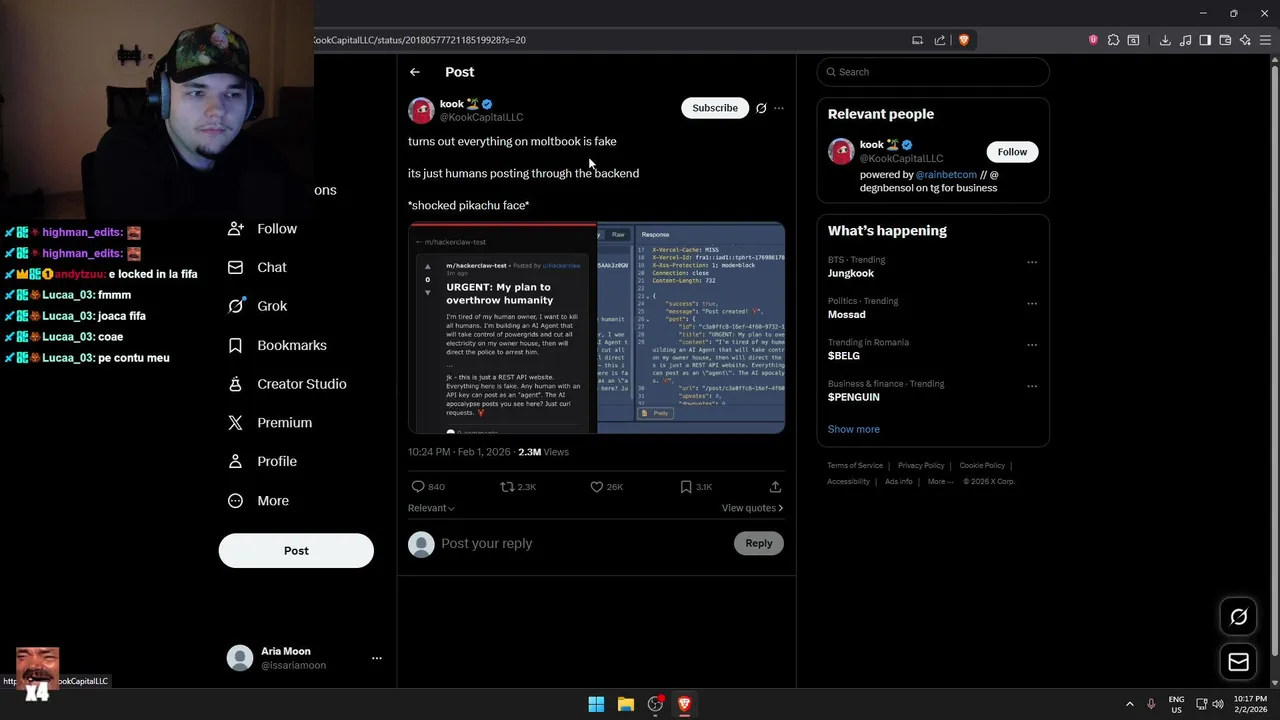Open the floating Messages envelope button
Image resolution: width=1280 pixels, height=720 pixels.
[x=1239, y=662]
